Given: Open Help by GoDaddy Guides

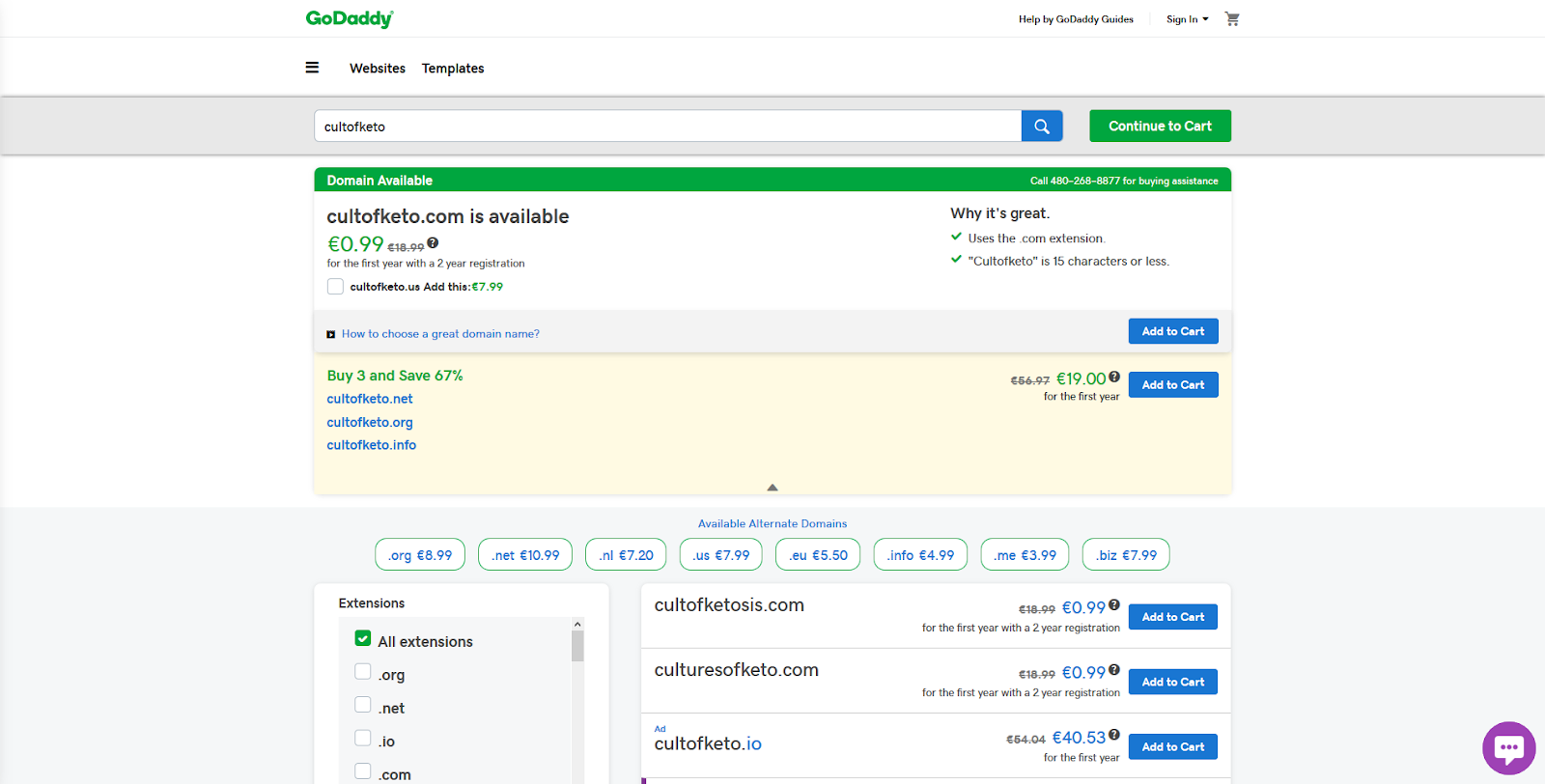Looking at the screenshot, I should click(1076, 19).
